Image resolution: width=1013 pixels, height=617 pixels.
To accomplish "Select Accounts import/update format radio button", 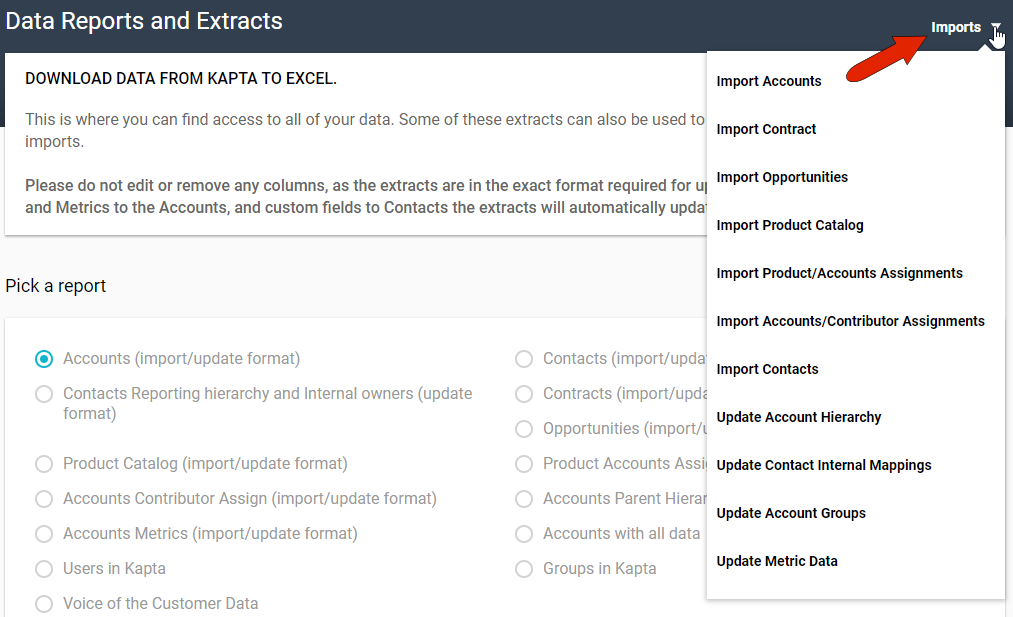I will (44, 359).
